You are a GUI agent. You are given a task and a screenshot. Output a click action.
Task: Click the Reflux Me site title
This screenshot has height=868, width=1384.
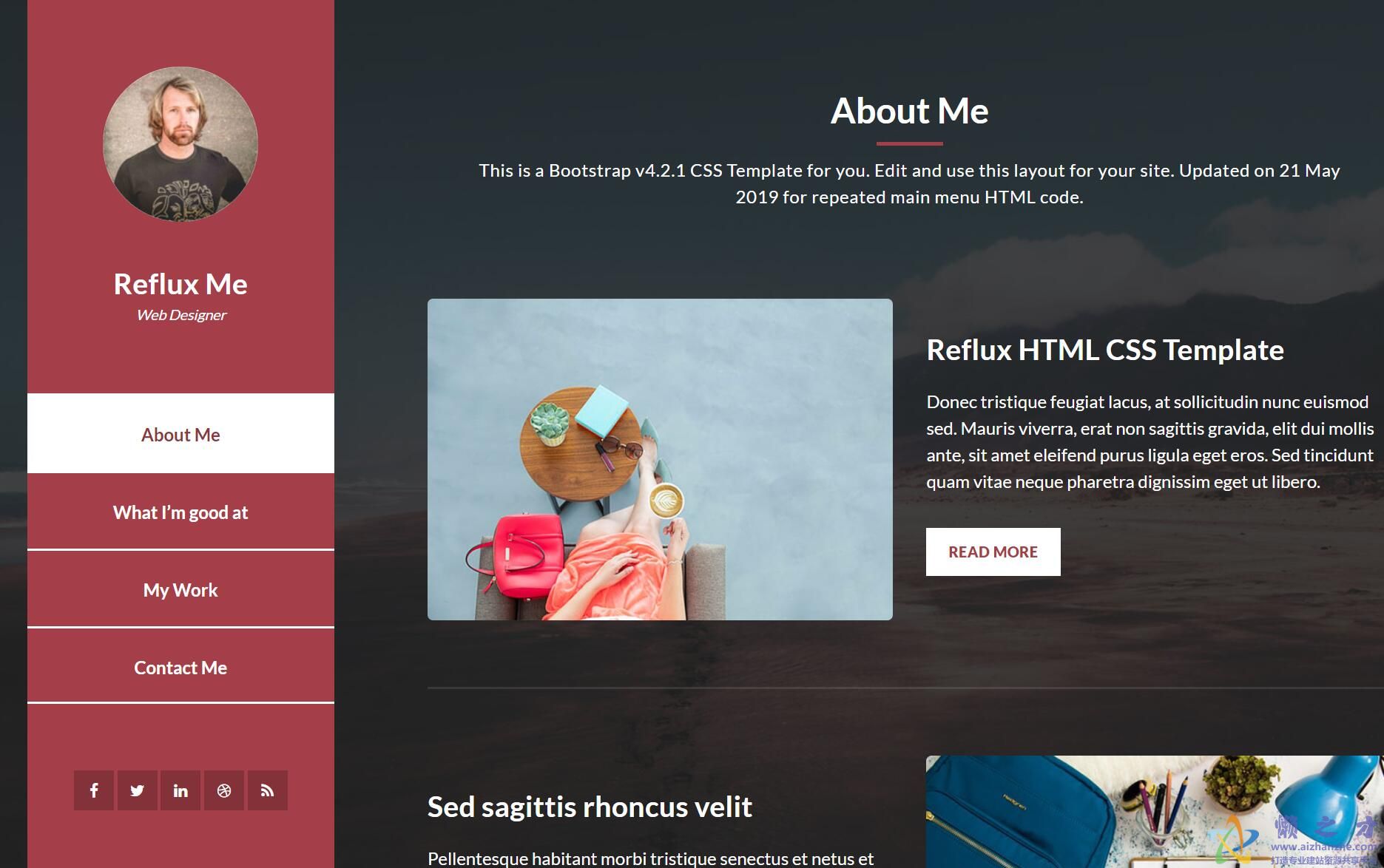[180, 284]
